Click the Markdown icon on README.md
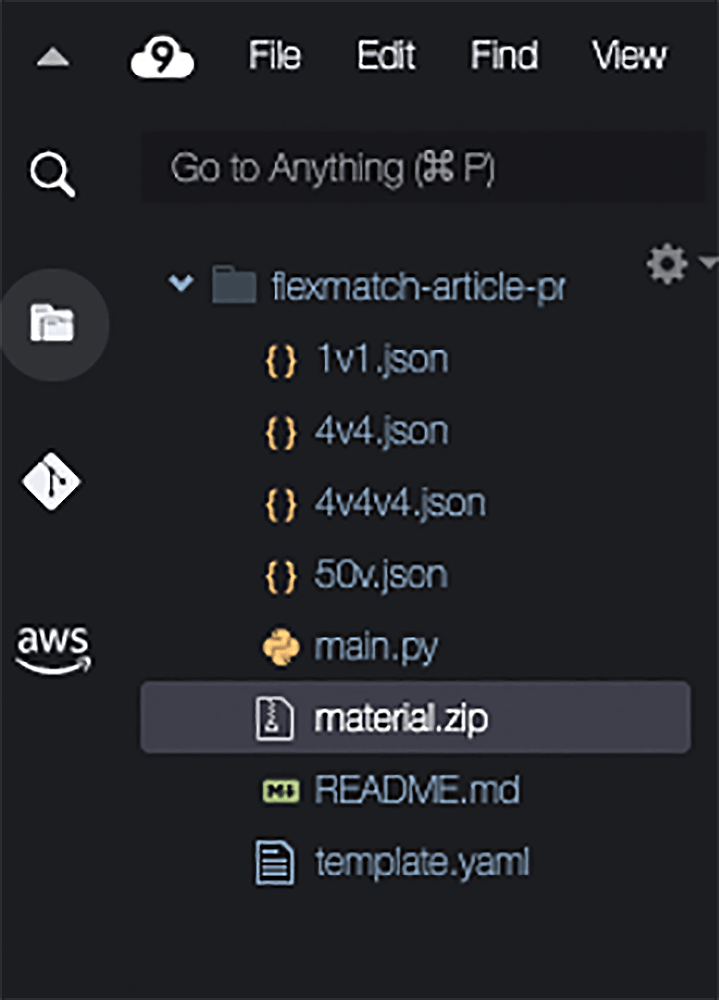Viewport: 719px width, 1000px height. pyautogui.click(x=281, y=788)
